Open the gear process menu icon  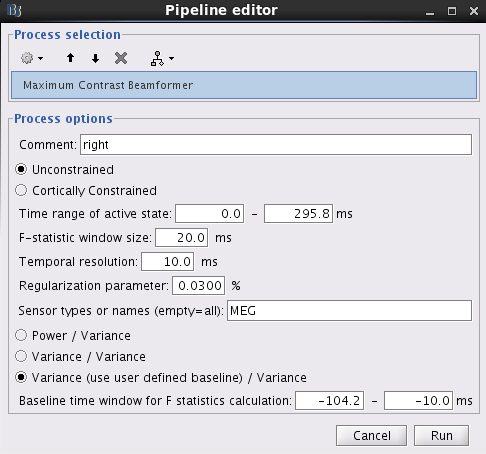click(x=27, y=58)
